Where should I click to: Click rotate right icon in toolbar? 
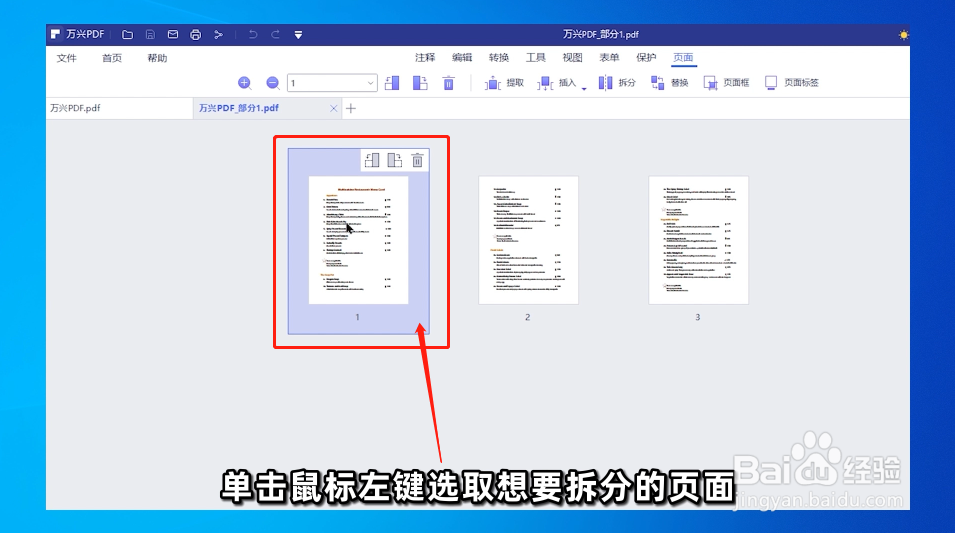[420, 83]
